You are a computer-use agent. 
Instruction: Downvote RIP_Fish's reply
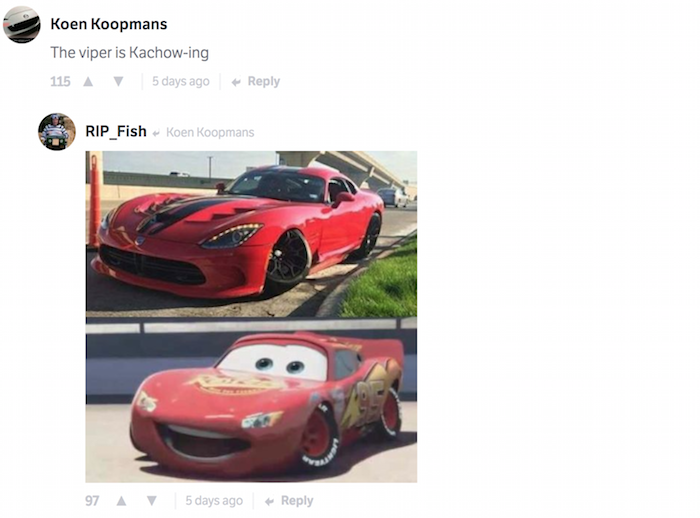(152, 501)
